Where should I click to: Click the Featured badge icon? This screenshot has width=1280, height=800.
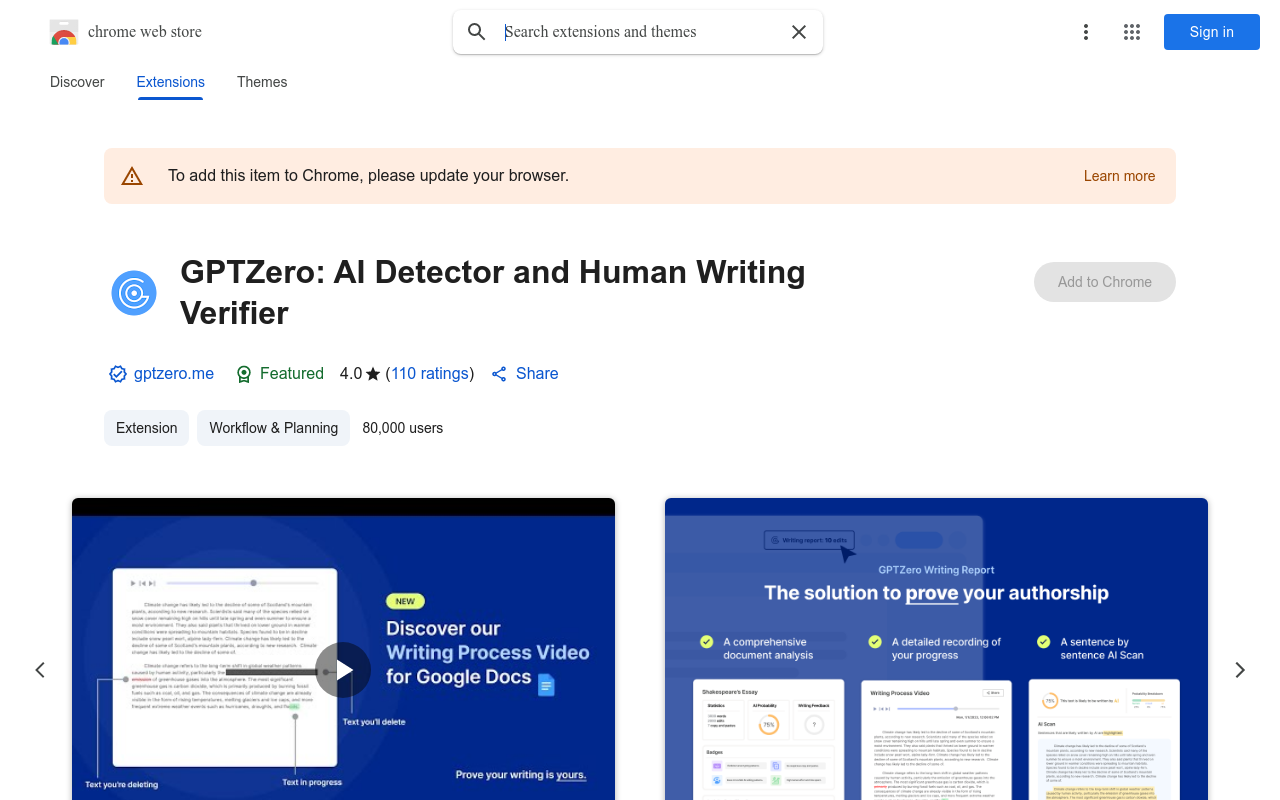click(243, 374)
